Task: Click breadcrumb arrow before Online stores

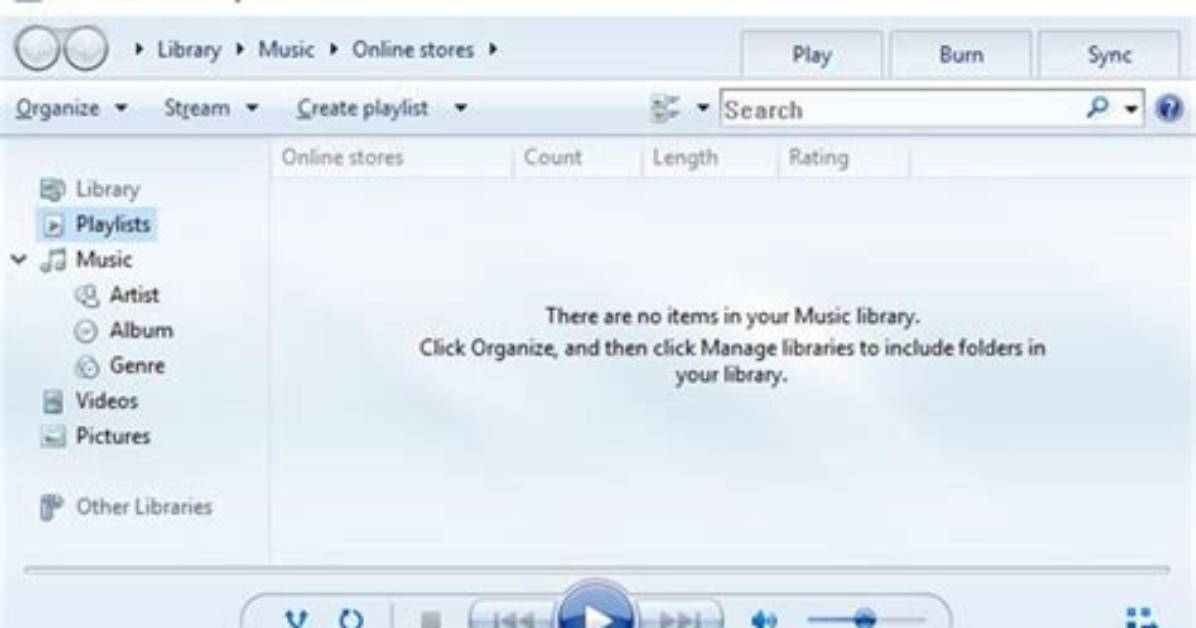Action: pyautogui.click(x=333, y=50)
